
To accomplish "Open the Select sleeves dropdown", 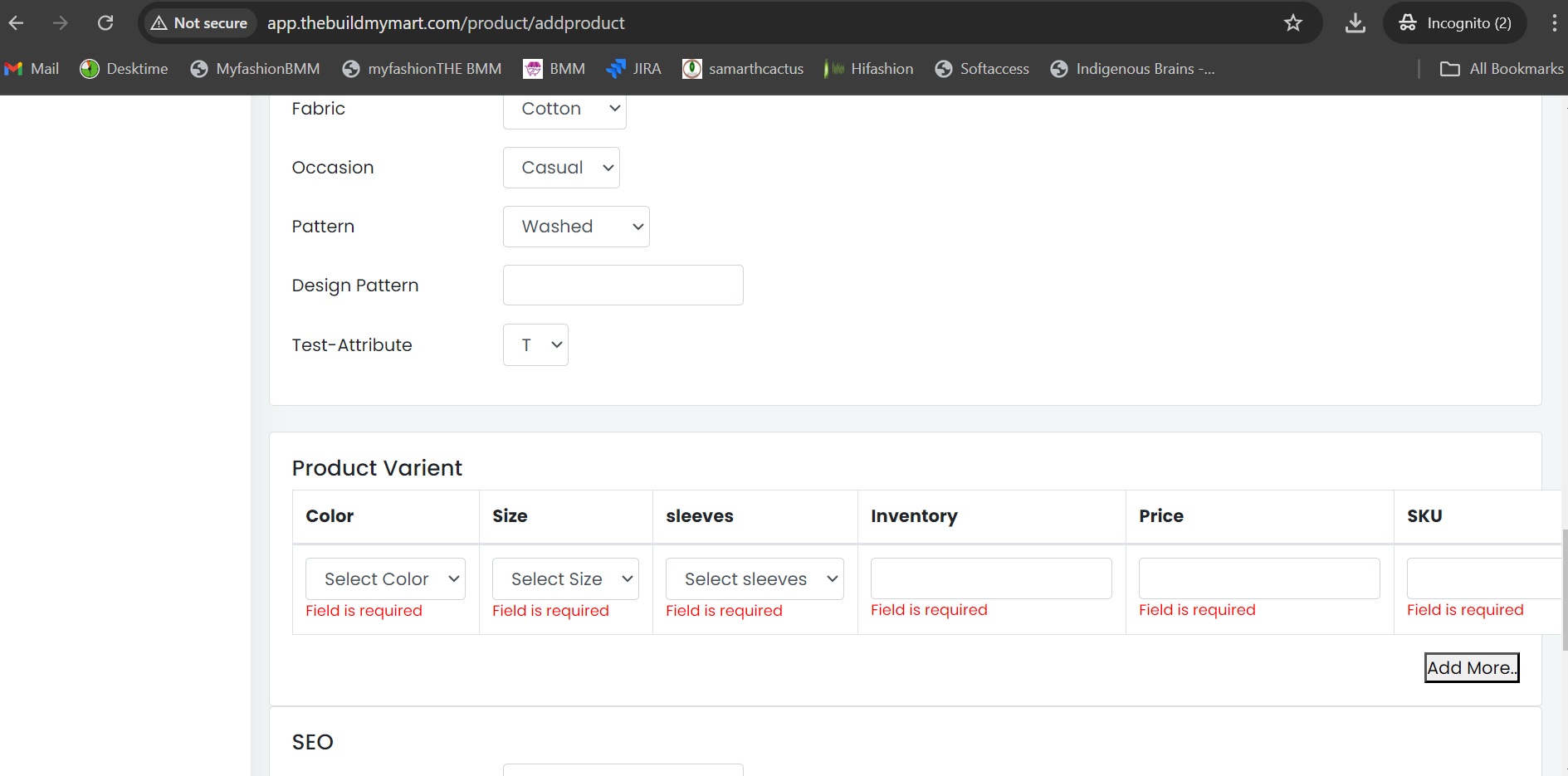I will (x=755, y=578).
